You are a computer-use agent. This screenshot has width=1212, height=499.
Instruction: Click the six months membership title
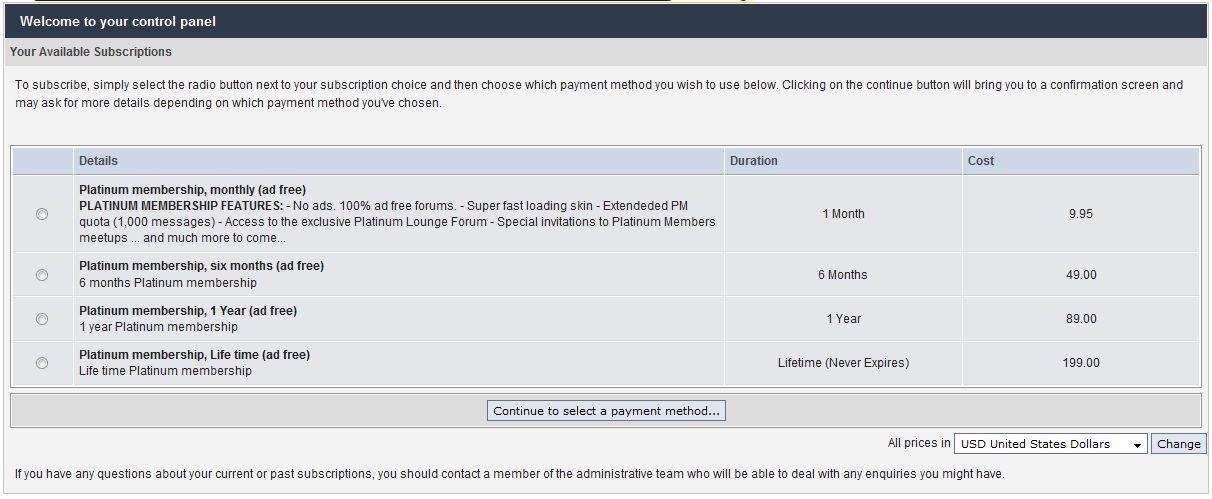pos(201,266)
